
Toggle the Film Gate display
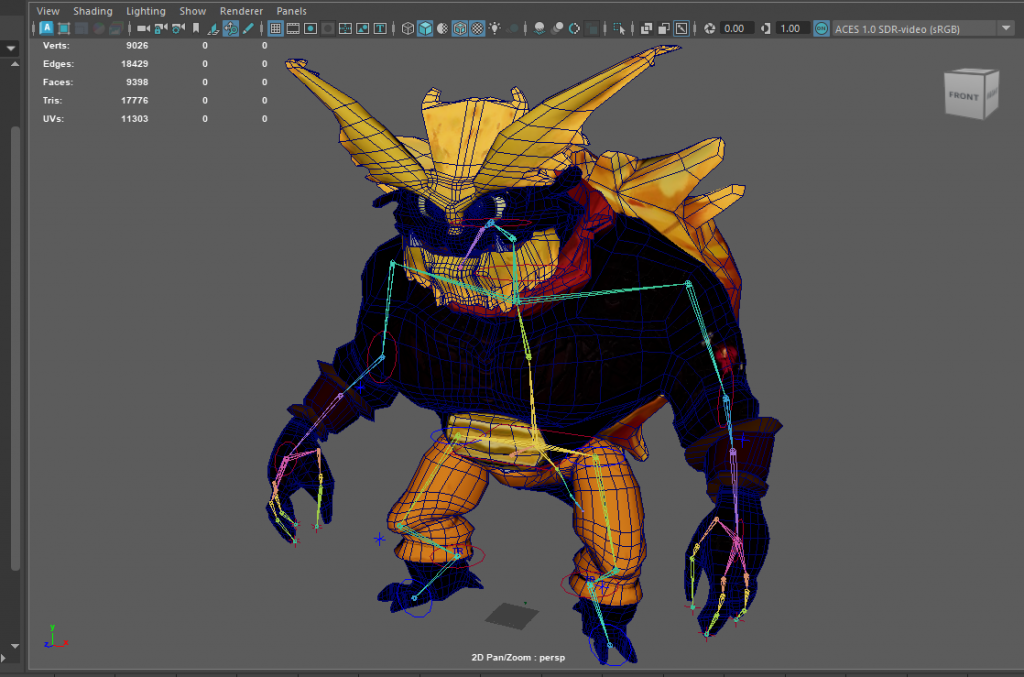coord(293,28)
